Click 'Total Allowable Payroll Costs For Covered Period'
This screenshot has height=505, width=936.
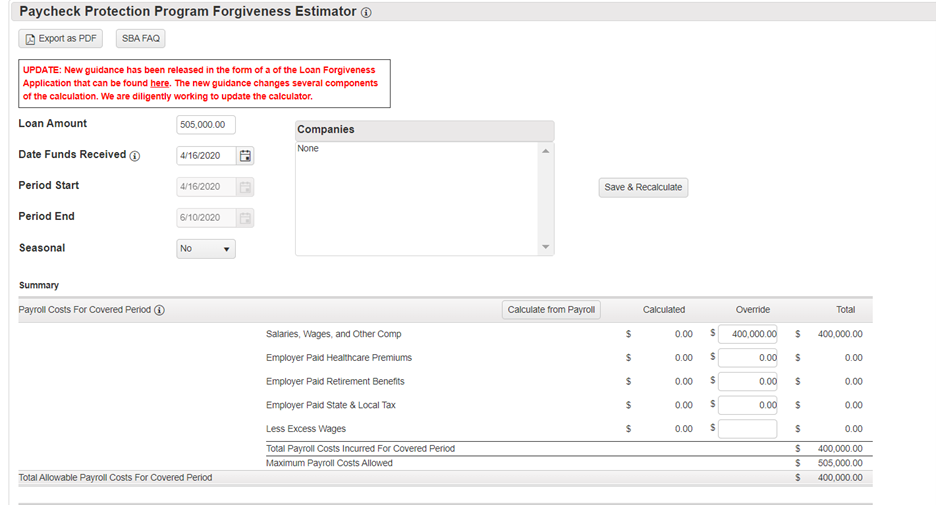pos(115,478)
